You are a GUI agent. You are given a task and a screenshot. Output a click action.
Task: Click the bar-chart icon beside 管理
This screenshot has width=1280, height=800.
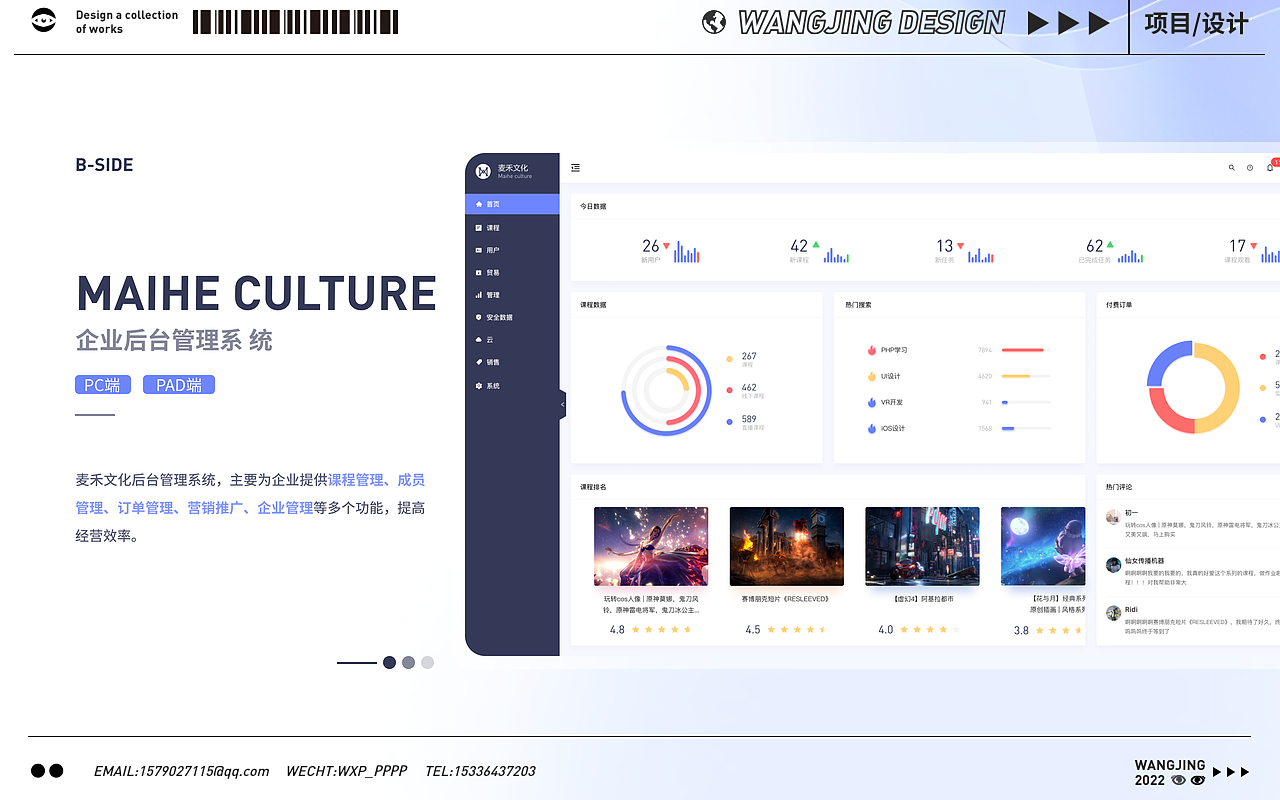[x=479, y=295]
